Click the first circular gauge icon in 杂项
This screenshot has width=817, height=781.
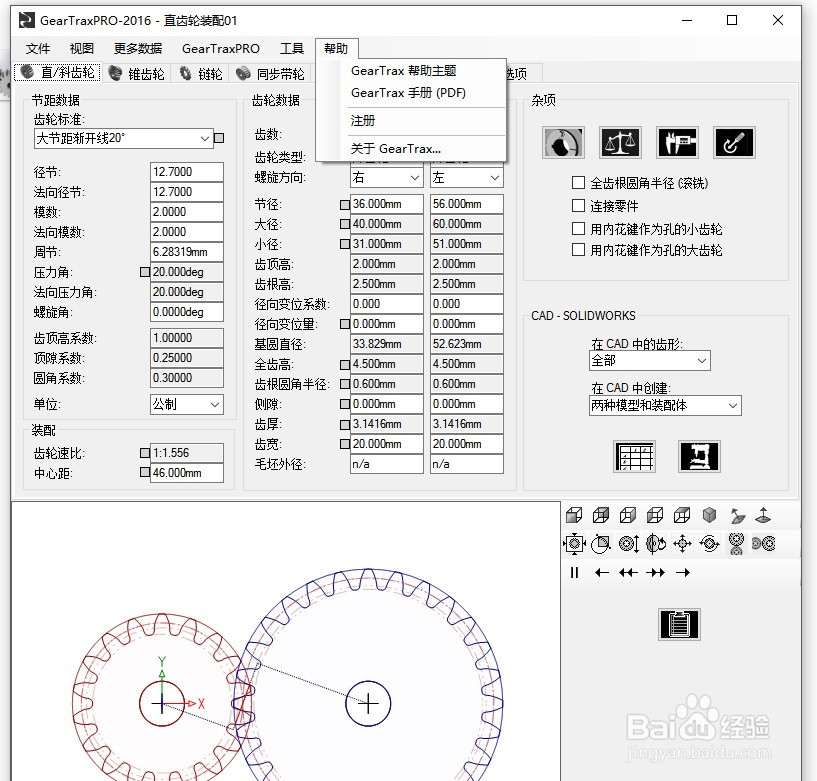(563, 142)
